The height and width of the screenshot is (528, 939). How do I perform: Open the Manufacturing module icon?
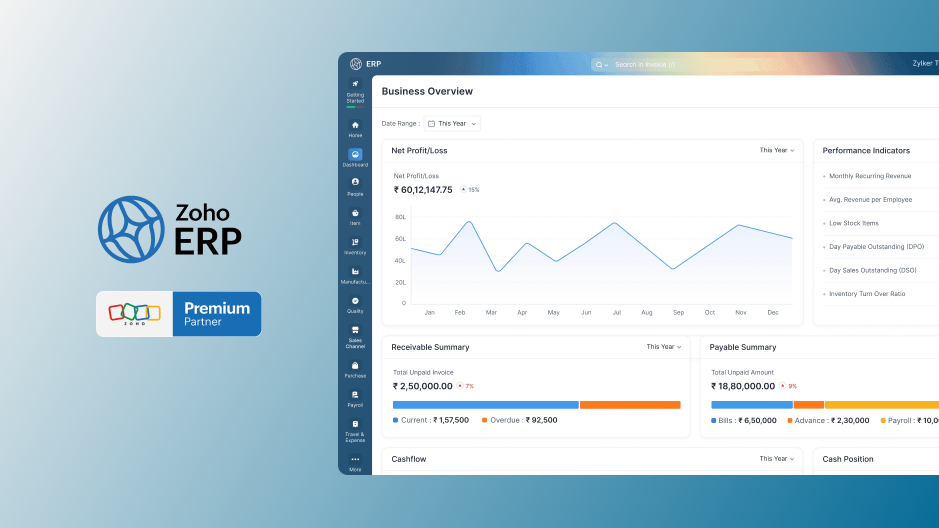(x=355, y=272)
